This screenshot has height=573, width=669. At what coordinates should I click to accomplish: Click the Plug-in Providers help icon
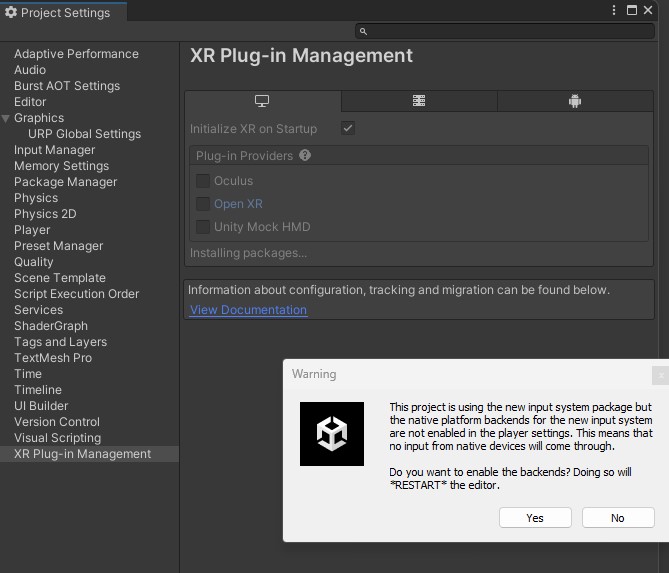click(x=305, y=155)
